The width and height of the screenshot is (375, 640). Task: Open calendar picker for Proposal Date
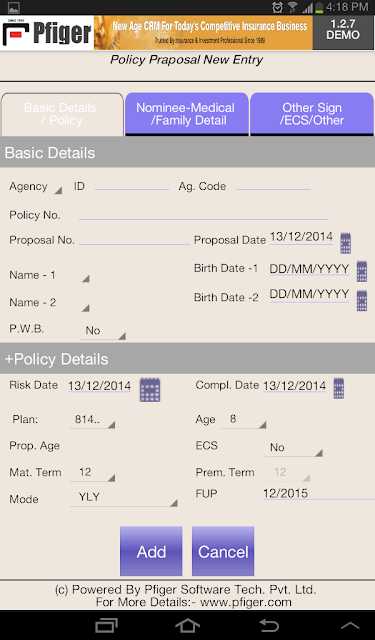point(345,243)
